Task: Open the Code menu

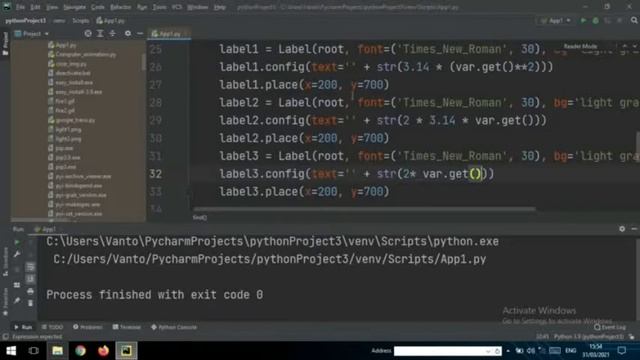Action: tap(98, 7)
